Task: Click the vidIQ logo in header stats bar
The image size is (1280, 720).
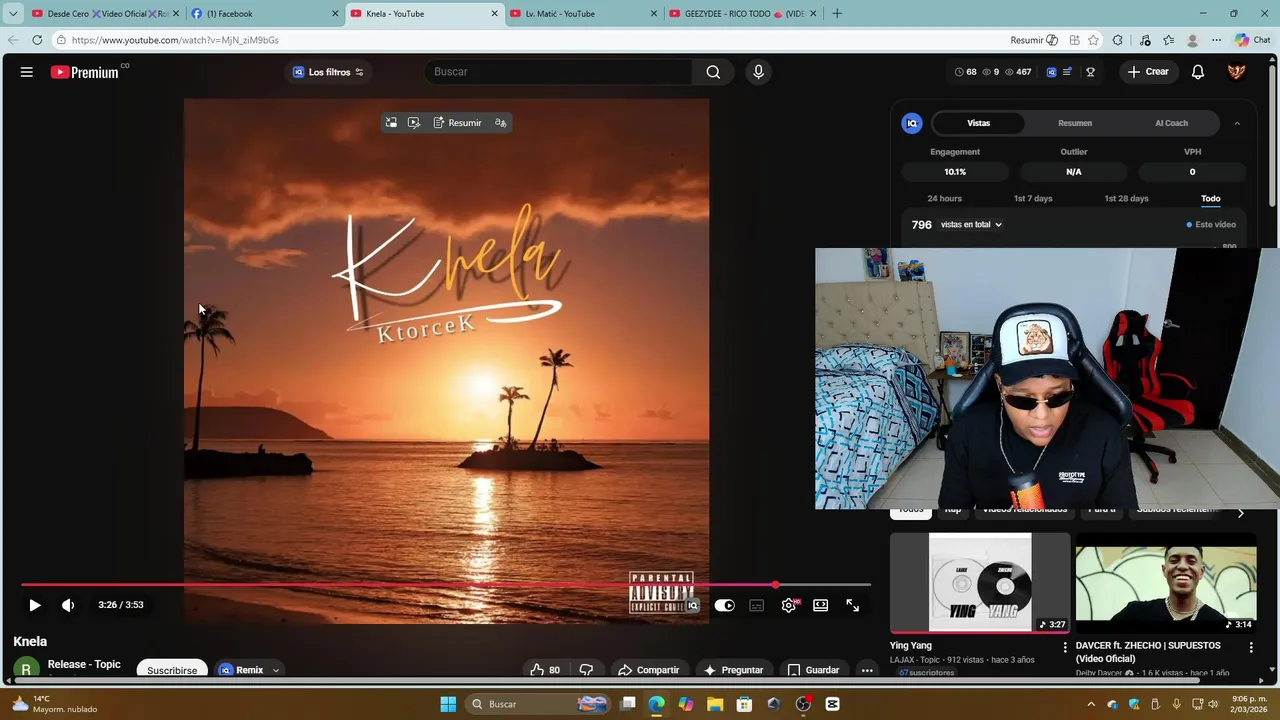Action: (1051, 72)
